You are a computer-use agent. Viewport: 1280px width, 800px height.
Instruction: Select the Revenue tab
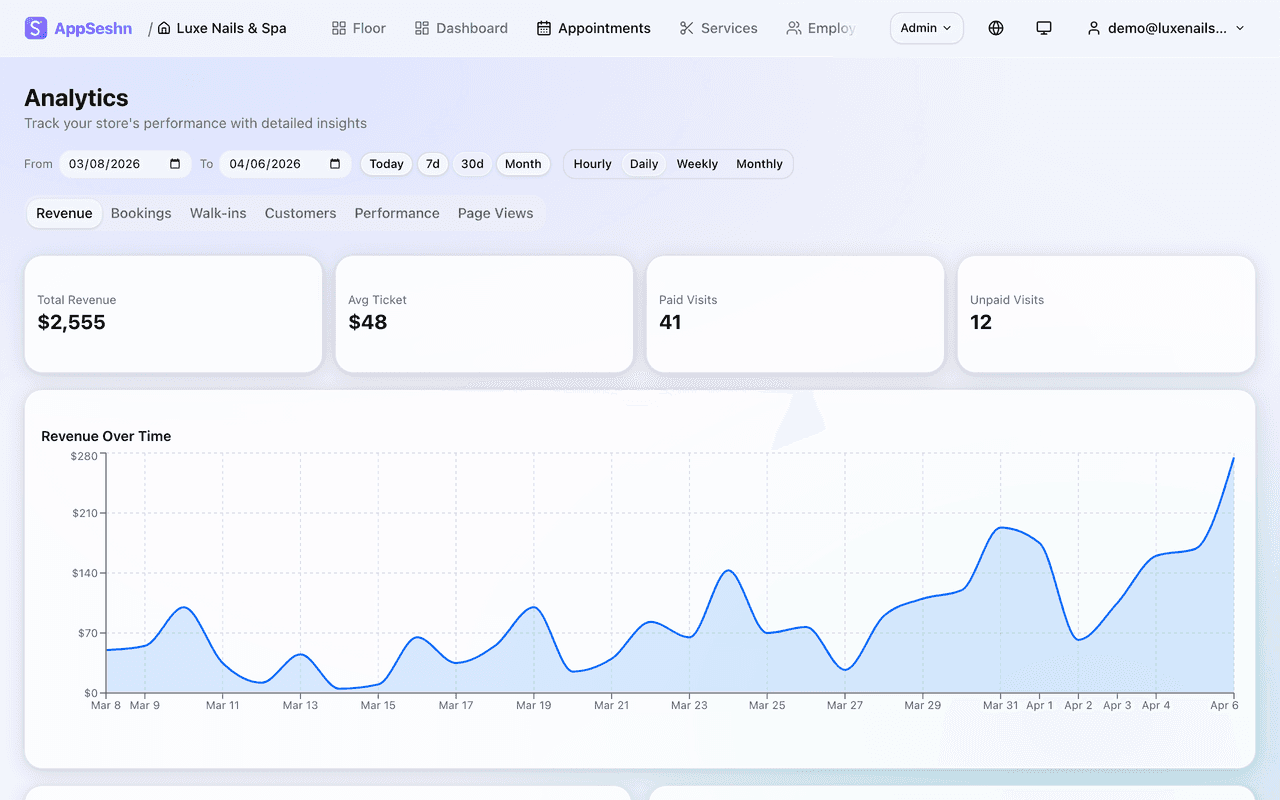coord(64,213)
